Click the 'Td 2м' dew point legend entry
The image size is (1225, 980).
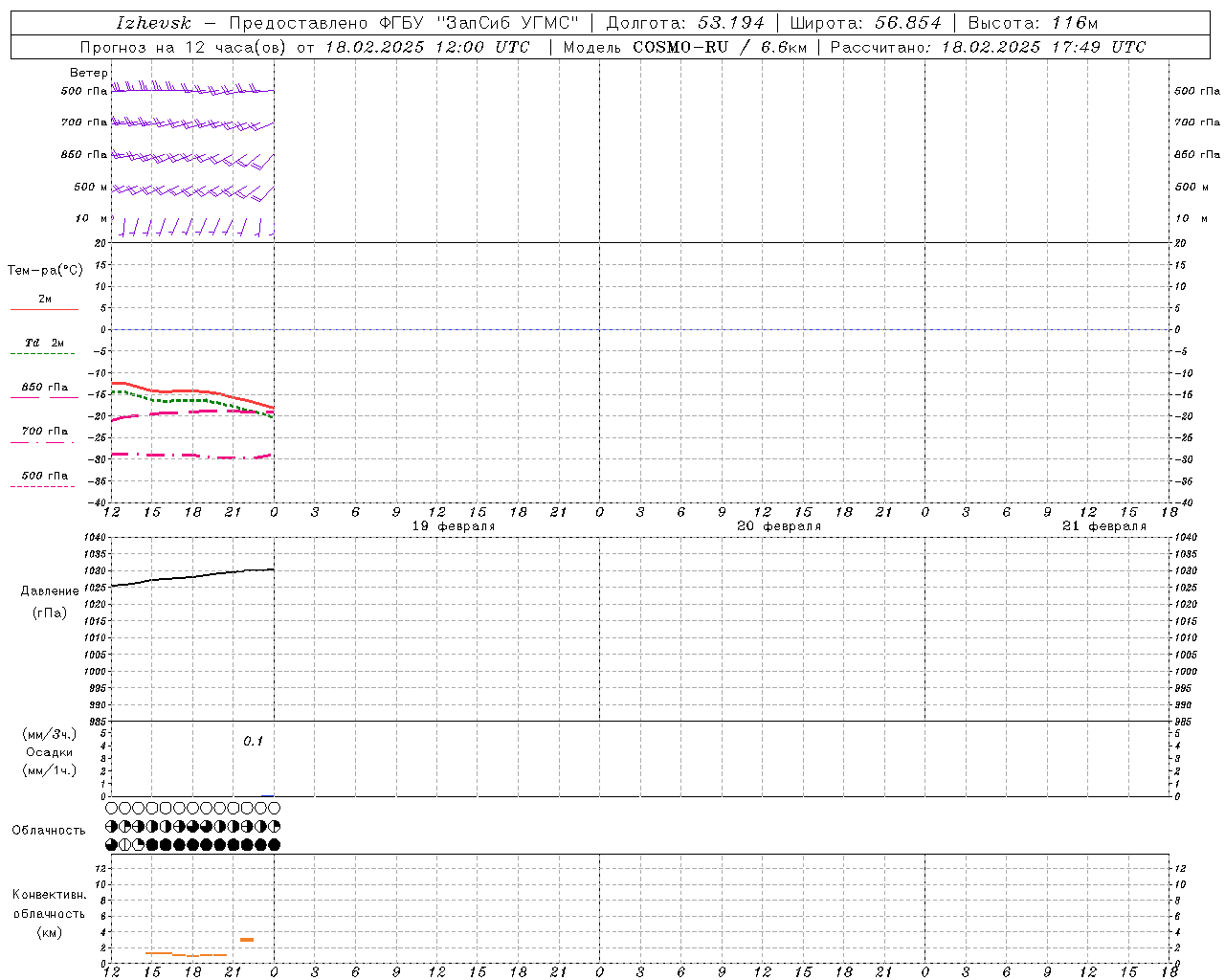tap(44, 343)
